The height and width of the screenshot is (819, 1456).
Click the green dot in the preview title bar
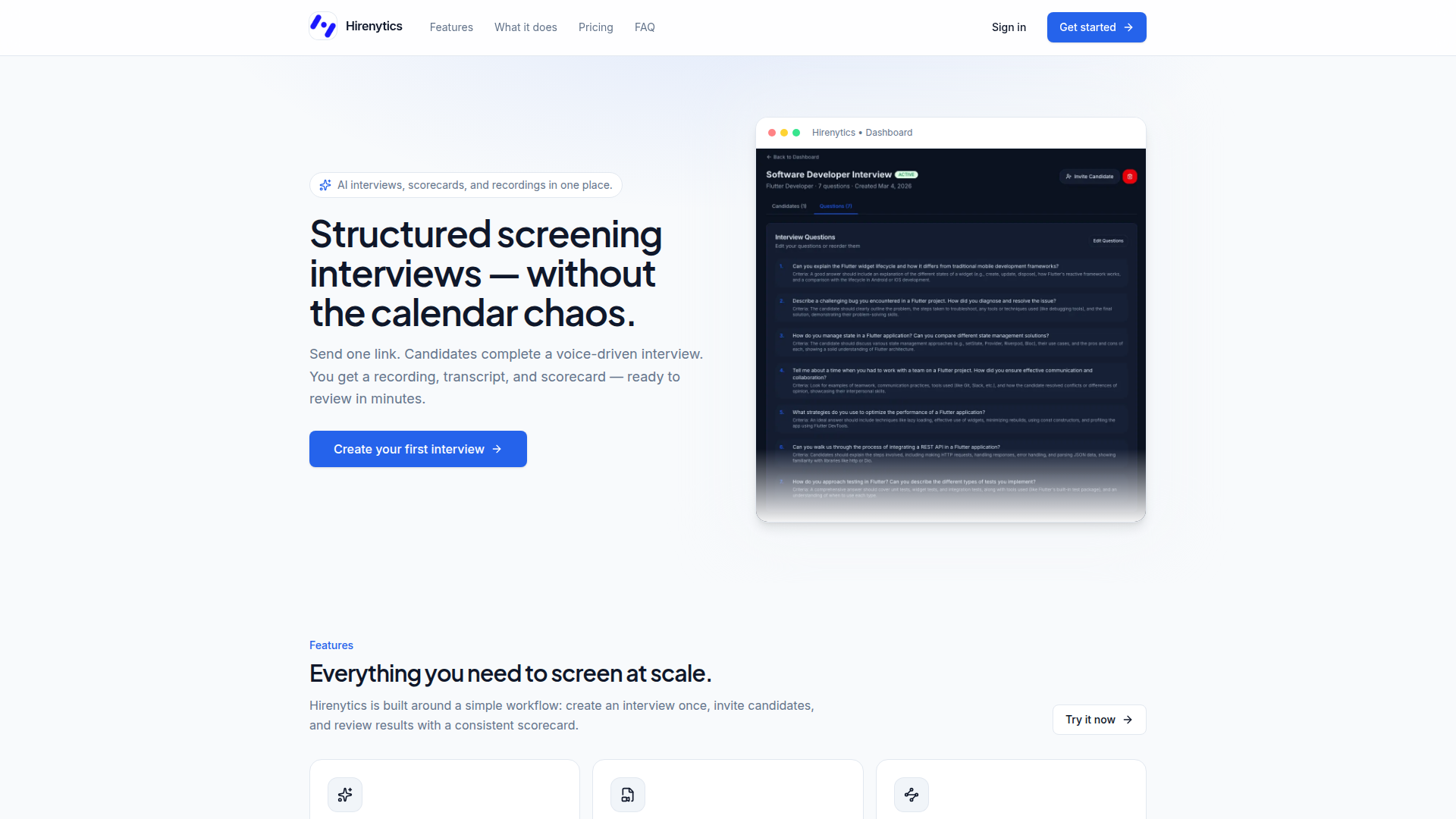point(796,133)
